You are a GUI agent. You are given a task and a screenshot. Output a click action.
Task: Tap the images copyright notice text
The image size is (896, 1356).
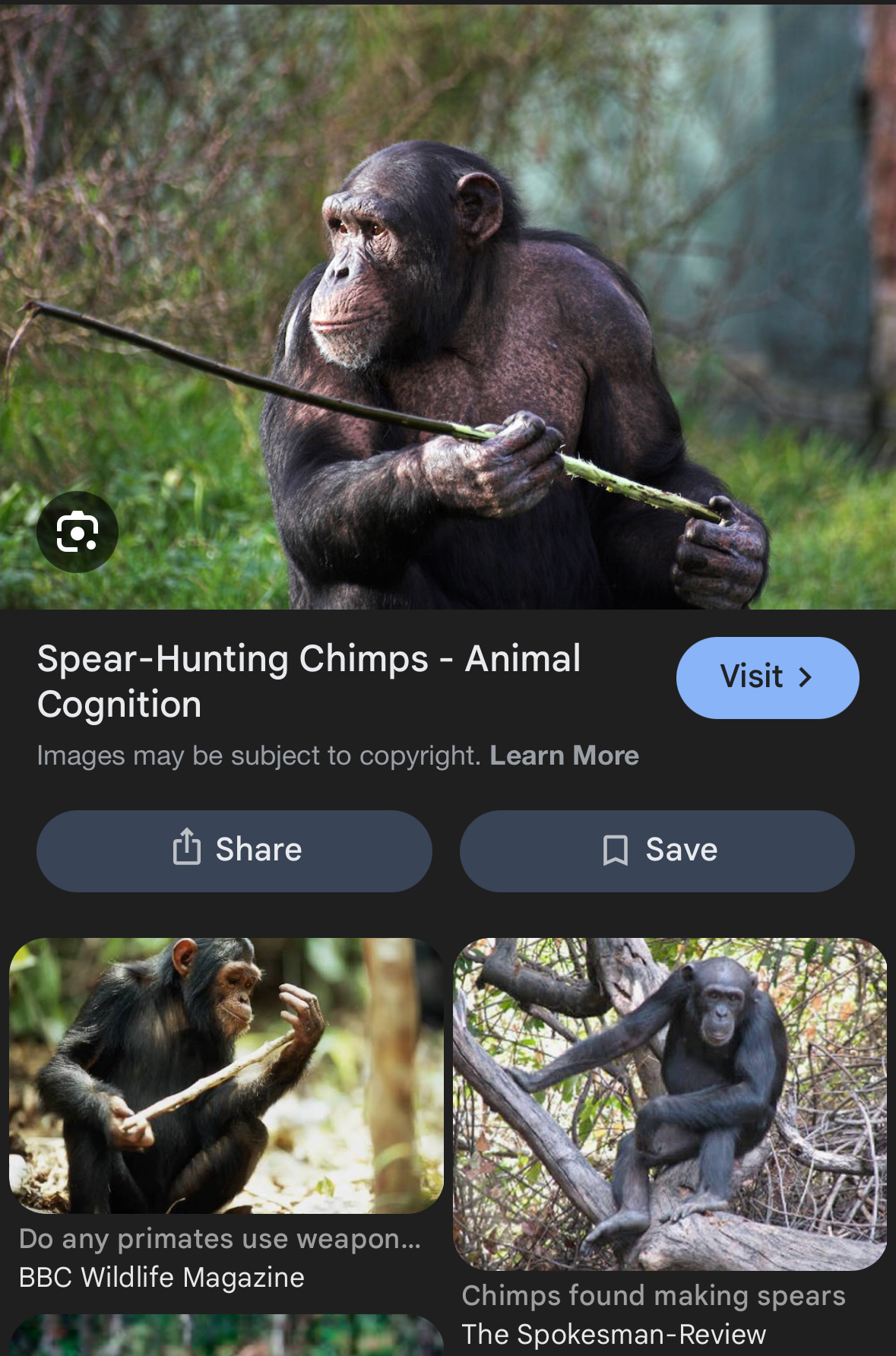click(259, 756)
